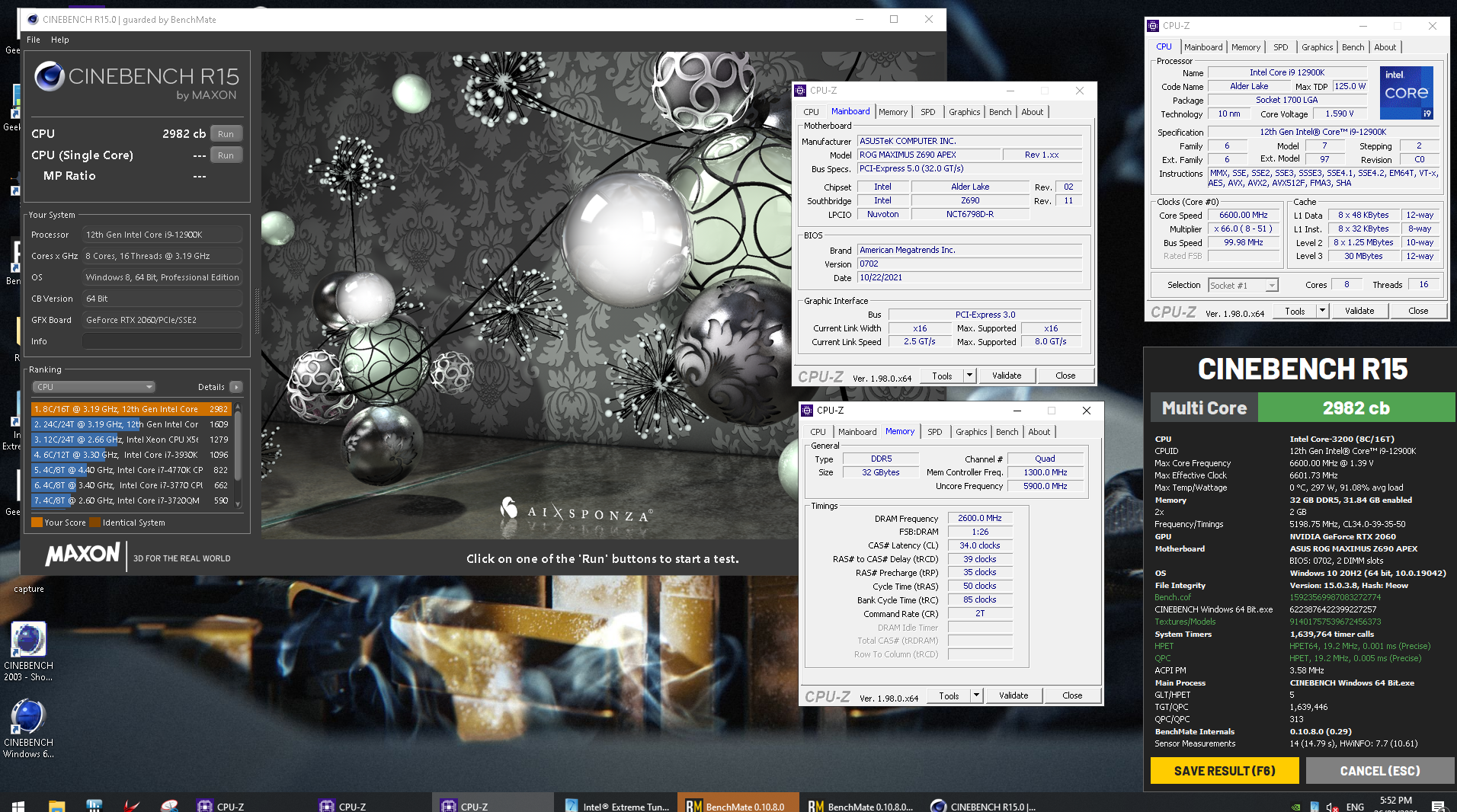Expand Tools dropdown arrow in CPU tab CPU-Z

(1322, 311)
